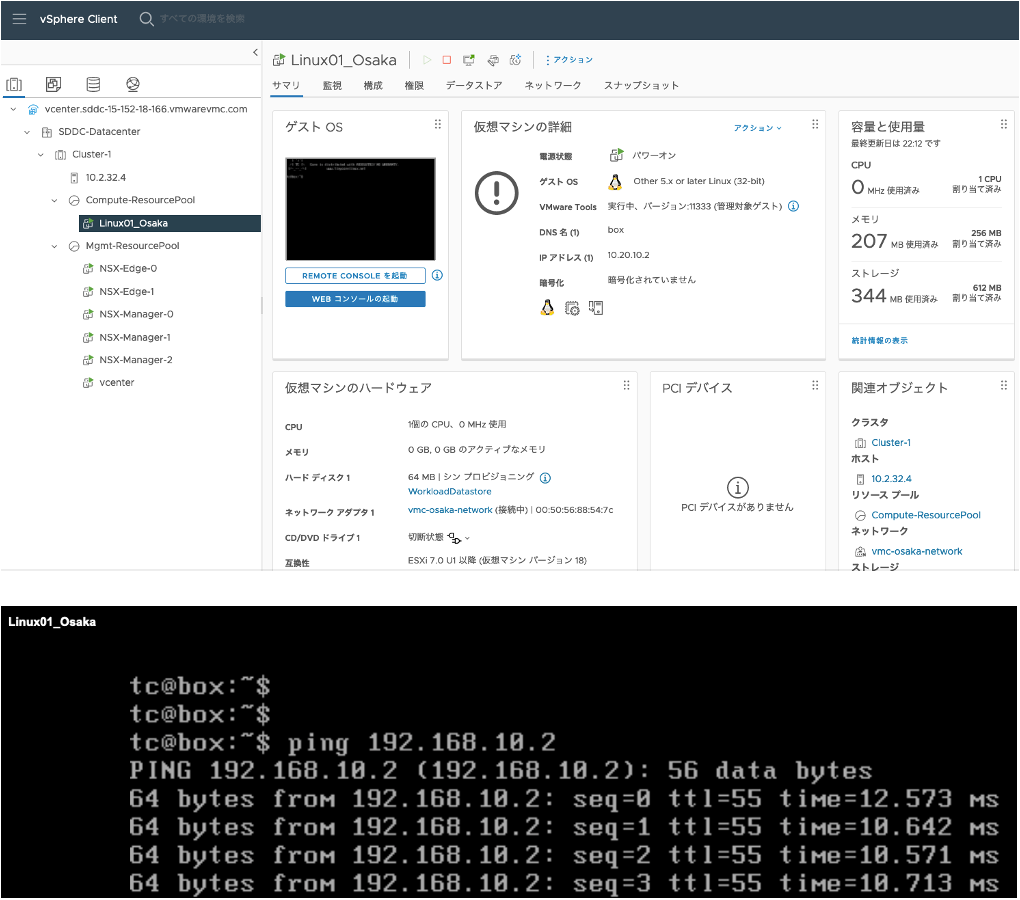Click capacity and usage card handle
1020x900 pixels.
1004,124
